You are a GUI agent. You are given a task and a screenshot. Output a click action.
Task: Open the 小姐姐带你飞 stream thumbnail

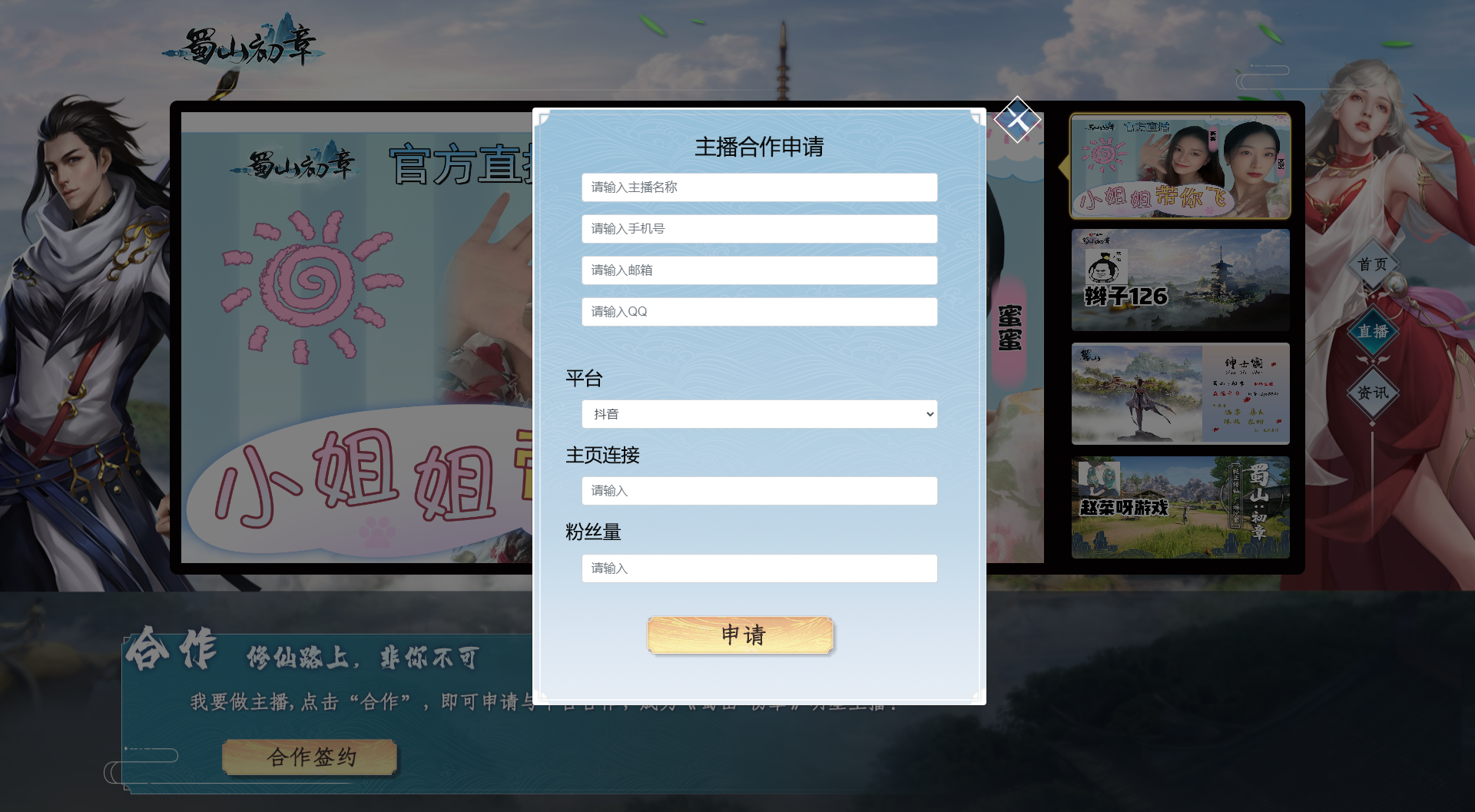point(1181,166)
